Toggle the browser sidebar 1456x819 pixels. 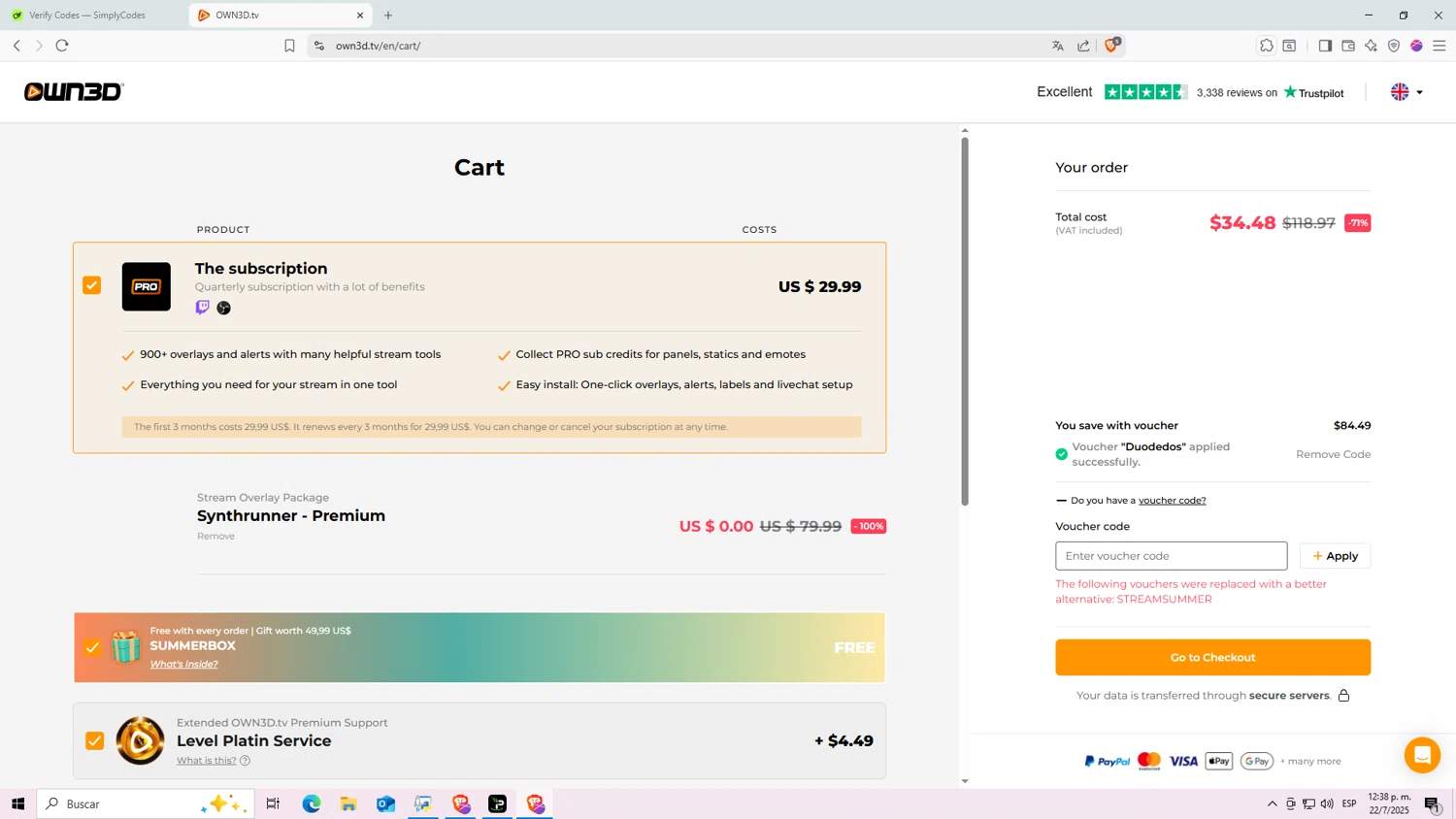tap(1325, 46)
